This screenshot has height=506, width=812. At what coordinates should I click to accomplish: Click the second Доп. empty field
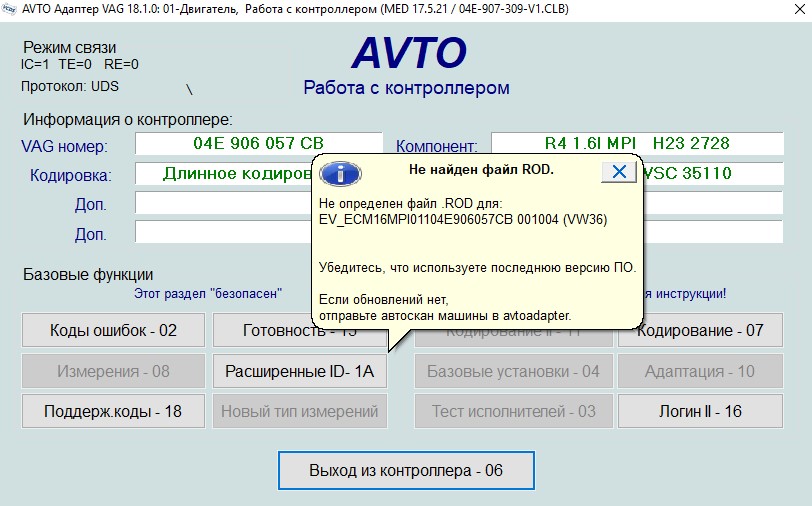coord(224,232)
